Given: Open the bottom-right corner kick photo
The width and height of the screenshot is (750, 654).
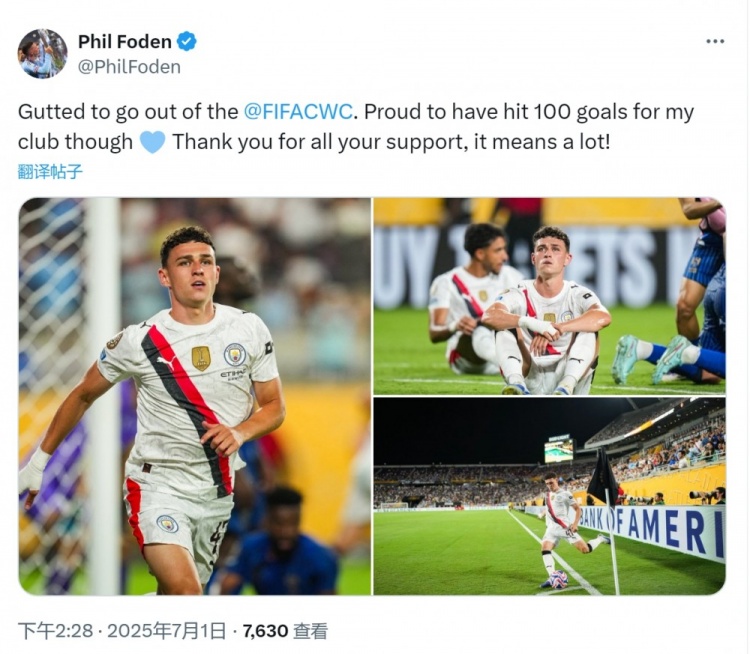Looking at the screenshot, I should click(549, 496).
